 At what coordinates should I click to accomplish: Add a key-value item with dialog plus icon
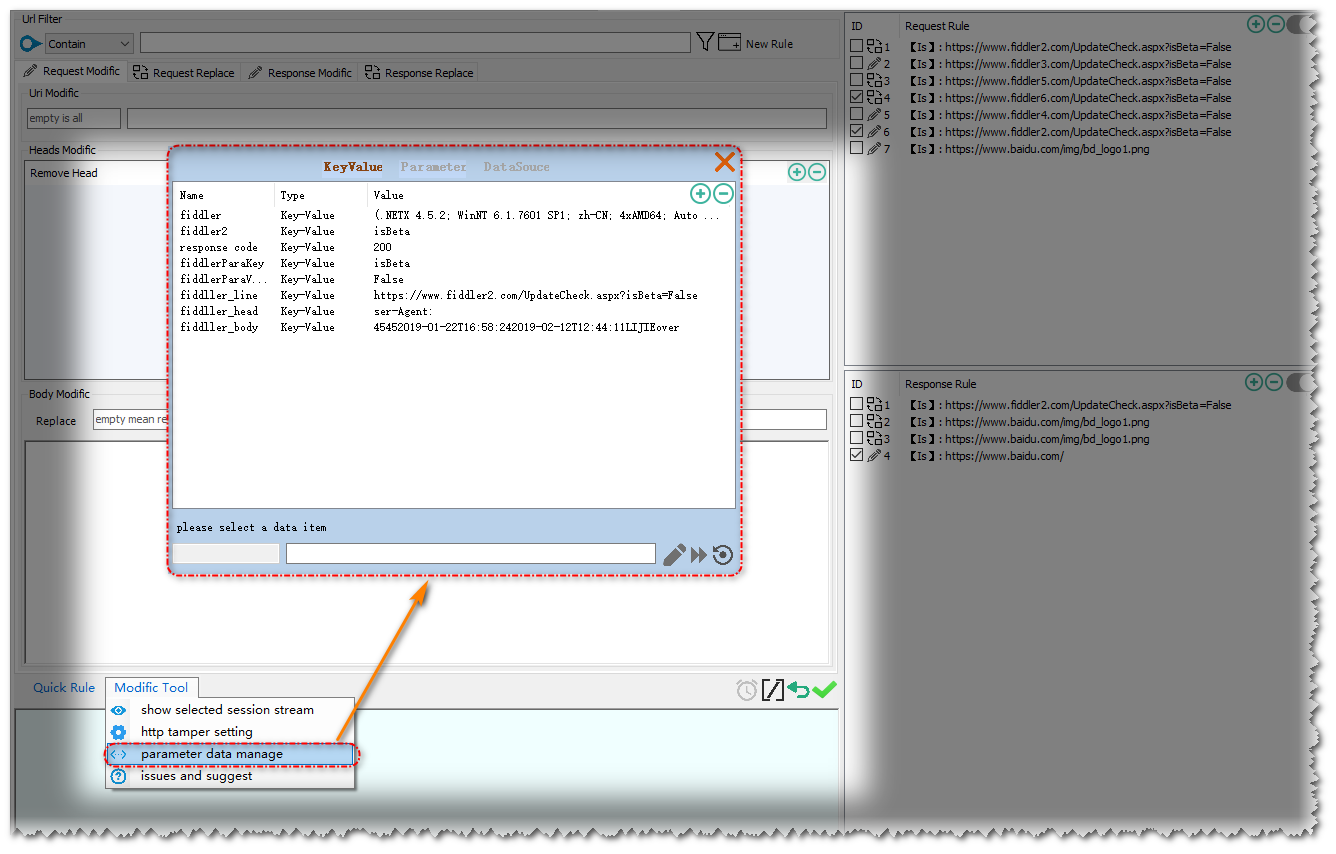701,194
